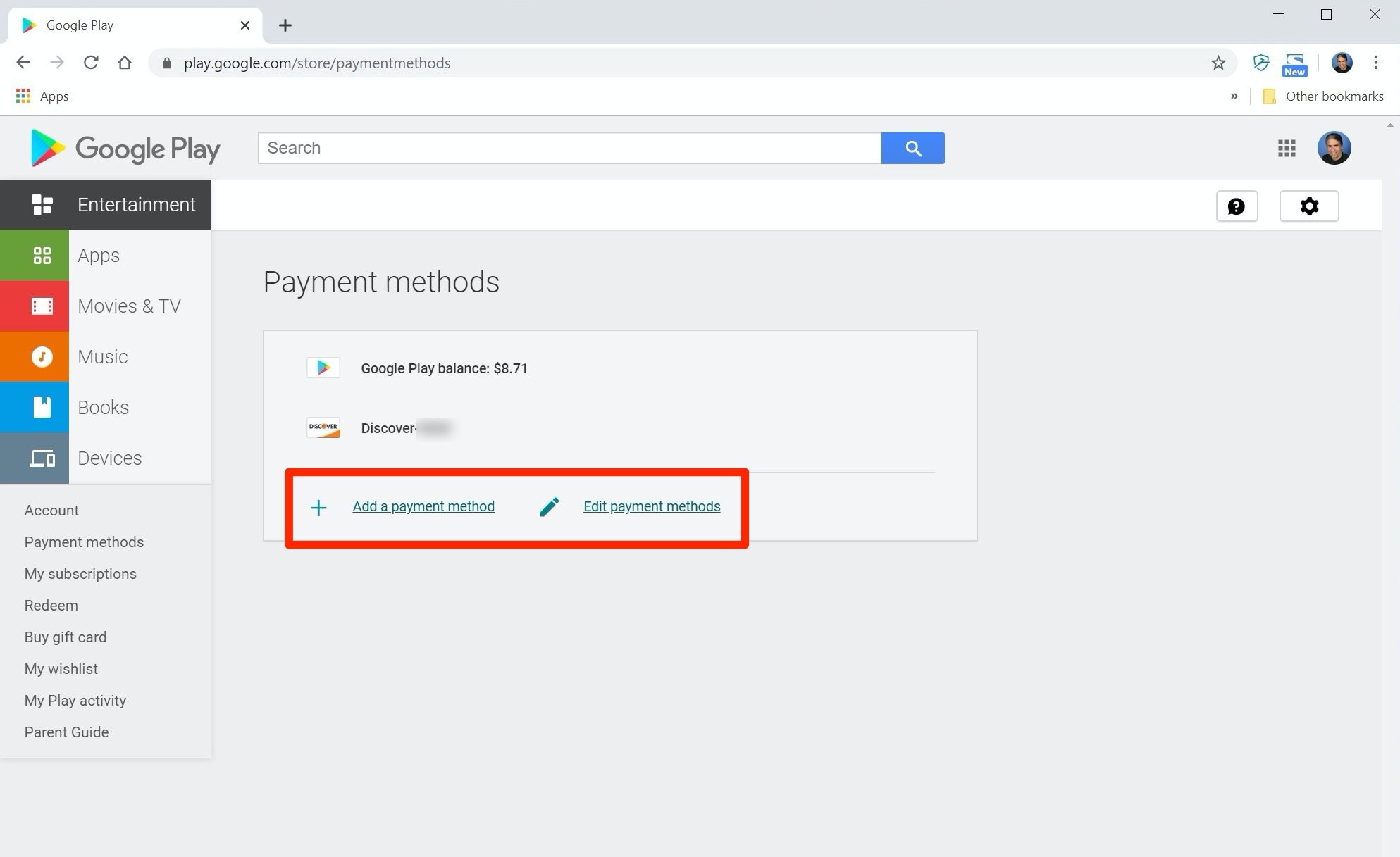The image size is (1400, 857).
Task: Open the help question-mark panel
Action: pyautogui.click(x=1237, y=206)
